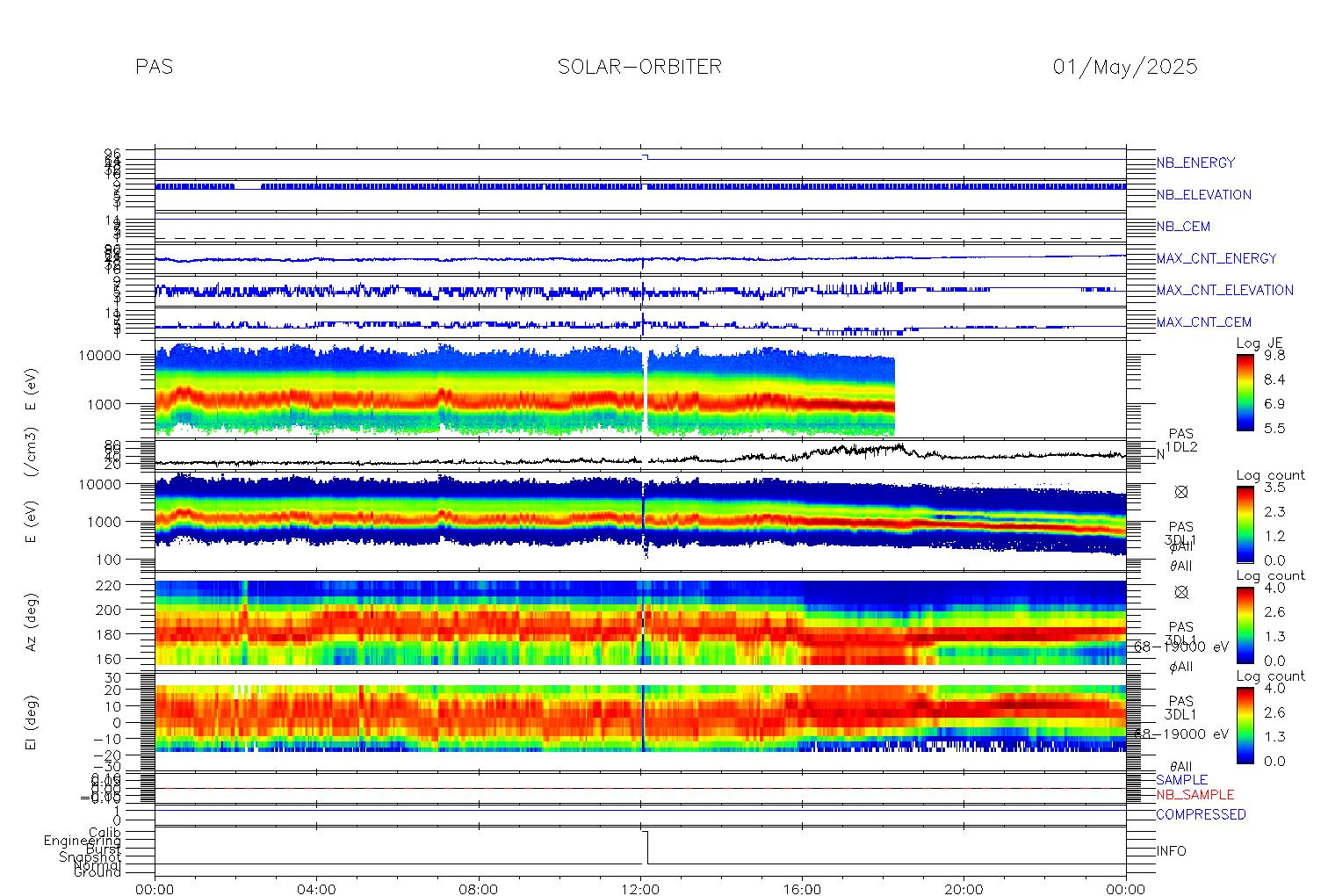Click the NB_CEM panel label
This screenshot has height=896, width=1328.
(x=1183, y=227)
